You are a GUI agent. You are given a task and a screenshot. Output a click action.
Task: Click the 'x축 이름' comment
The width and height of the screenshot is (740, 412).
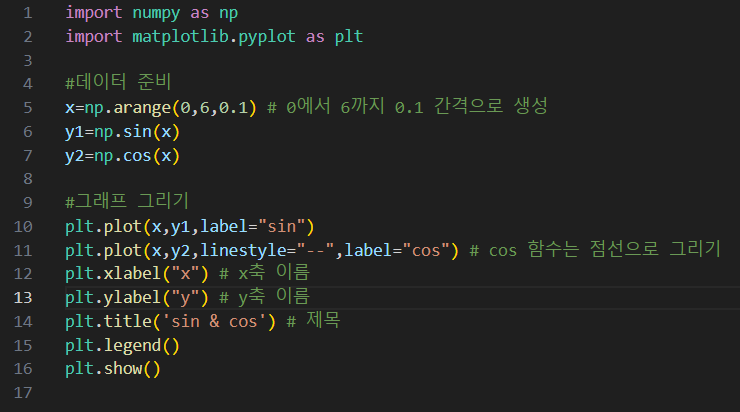[274, 273]
